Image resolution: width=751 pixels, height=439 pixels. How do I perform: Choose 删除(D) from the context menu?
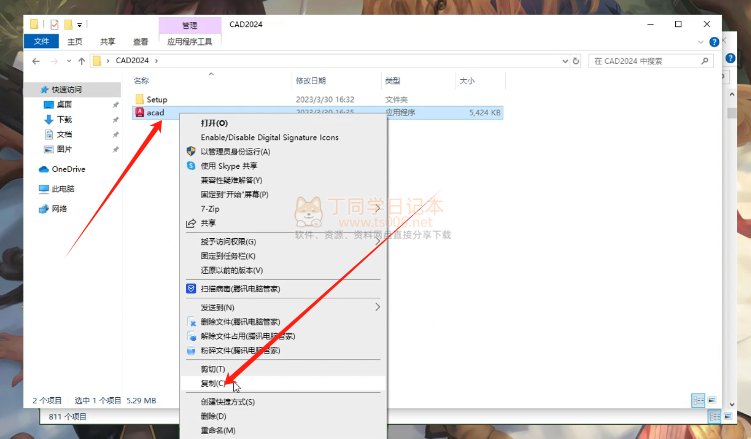pos(284,416)
